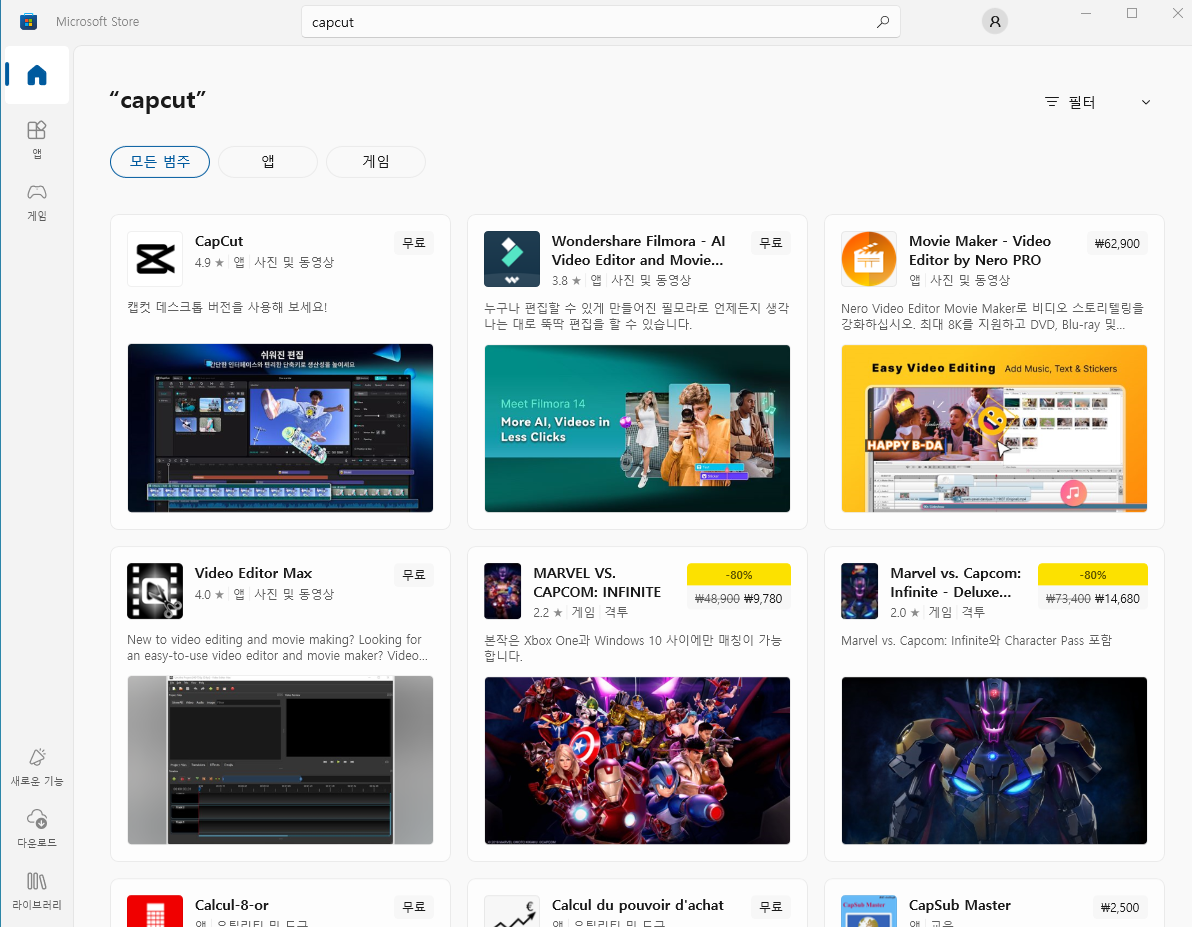
Task: Click the CapSub Master app icon
Action: [869, 911]
